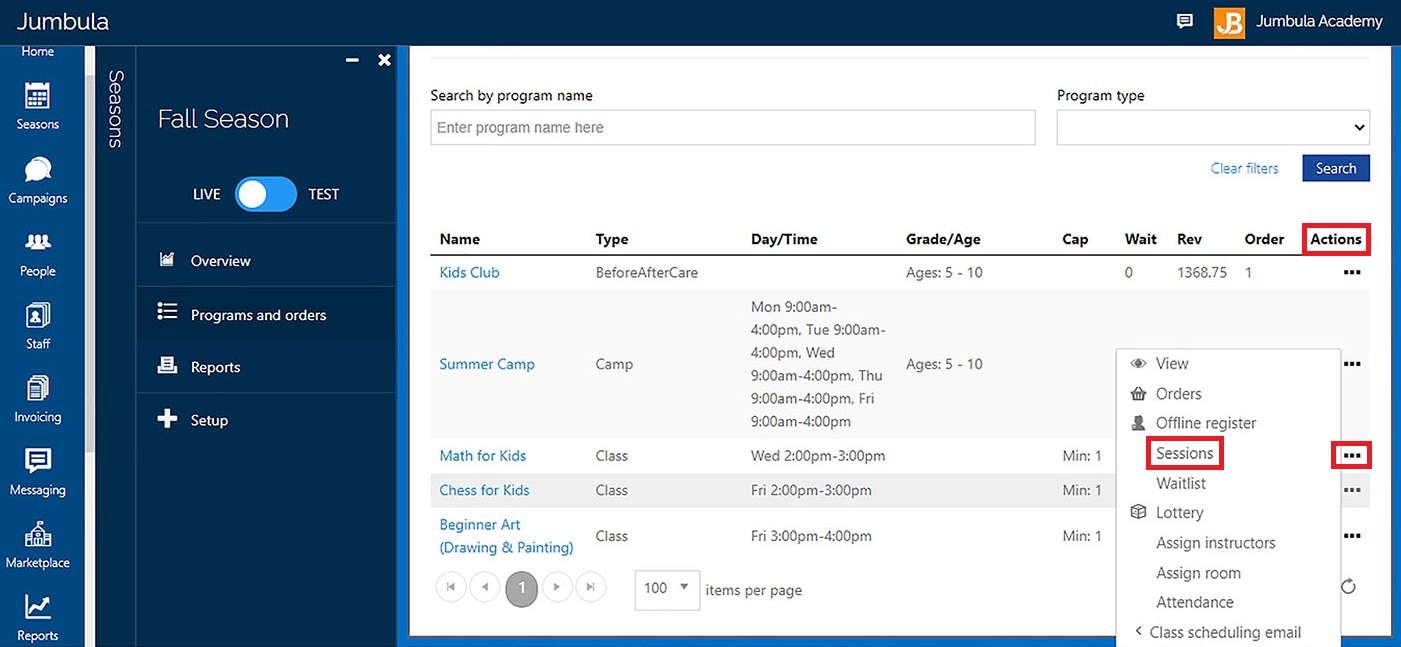Viewport: 1401px width, 647px height.
Task: Open Reports in the left sidebar
Action: tap(37, 619)
